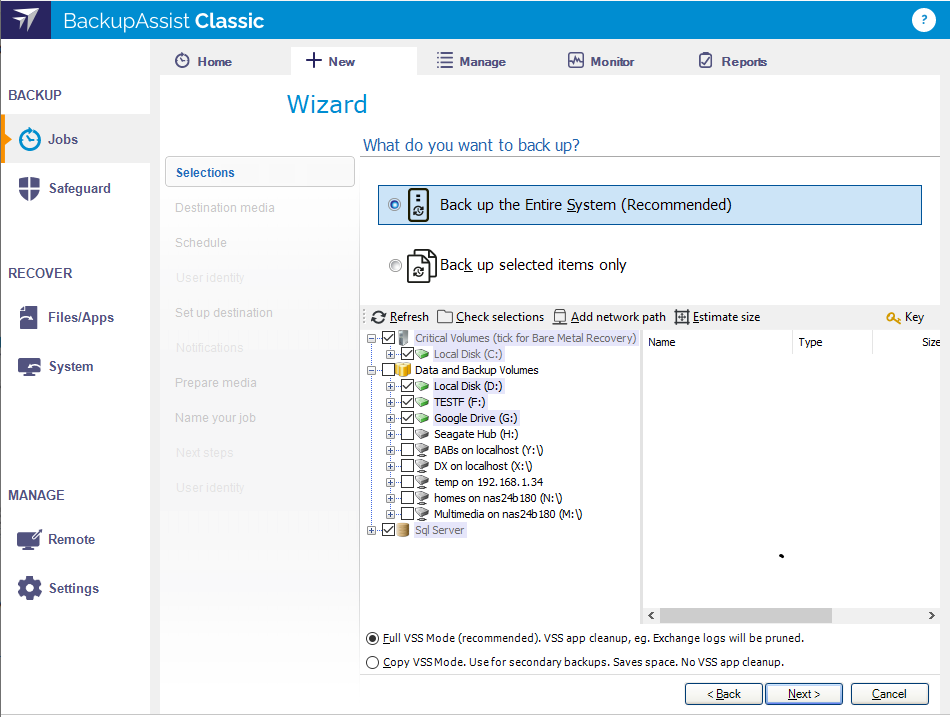This screenshot has height=719, width=950.
Task: Click the Settings gear icon
Action: click(29, 588)
